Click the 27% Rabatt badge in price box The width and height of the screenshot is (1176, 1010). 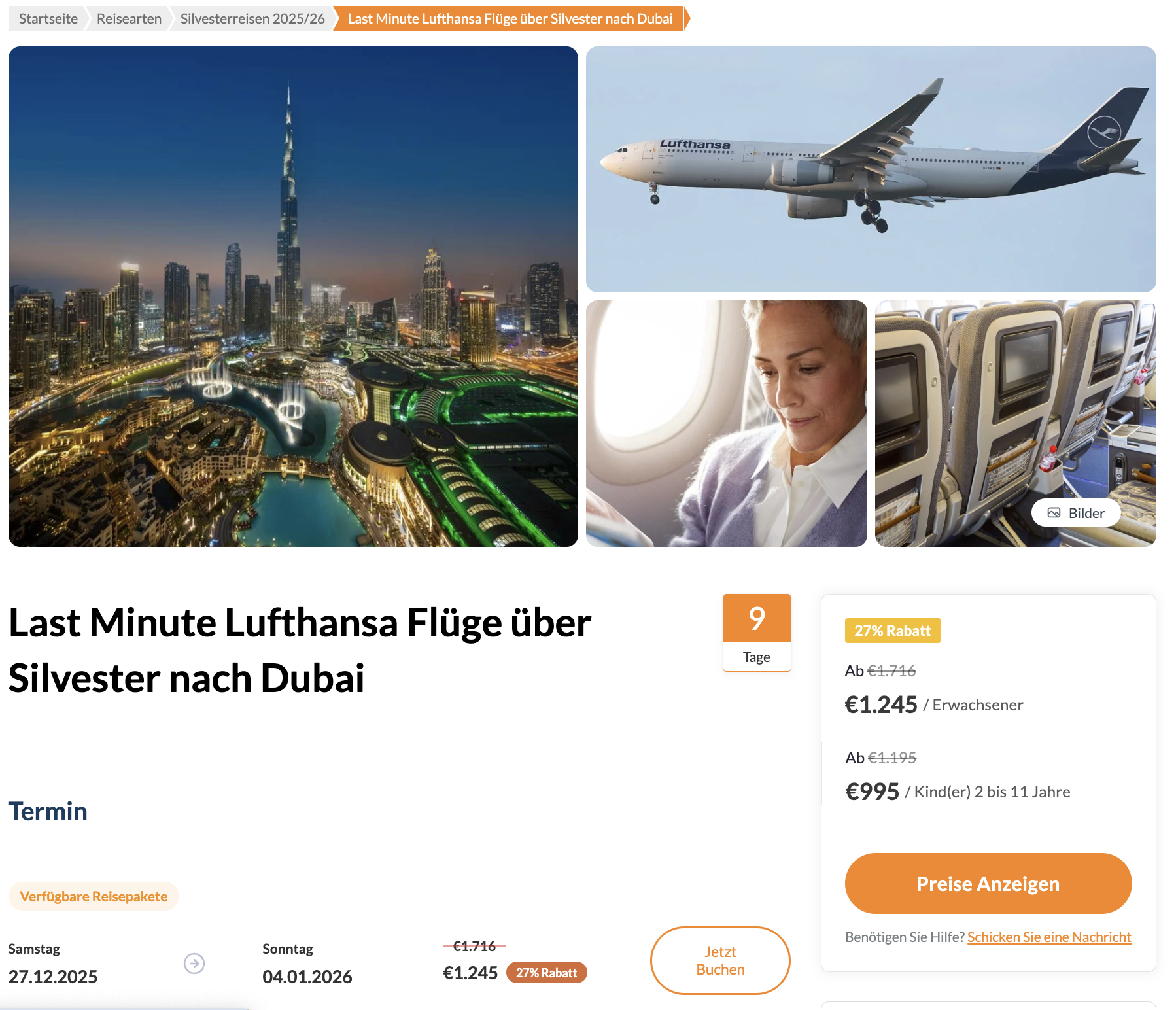coord(892,631)
